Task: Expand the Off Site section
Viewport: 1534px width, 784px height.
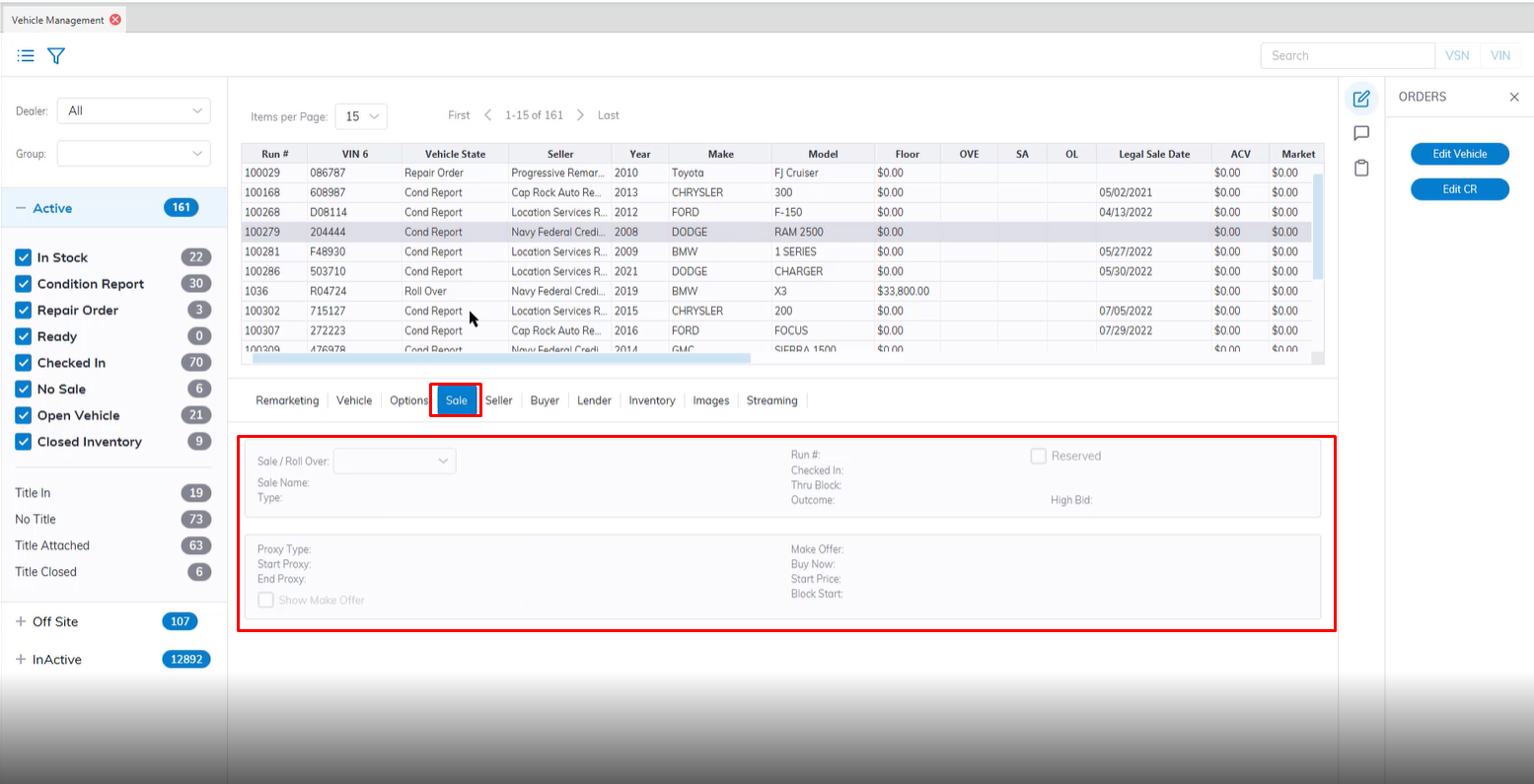Action: pos(21,622)
